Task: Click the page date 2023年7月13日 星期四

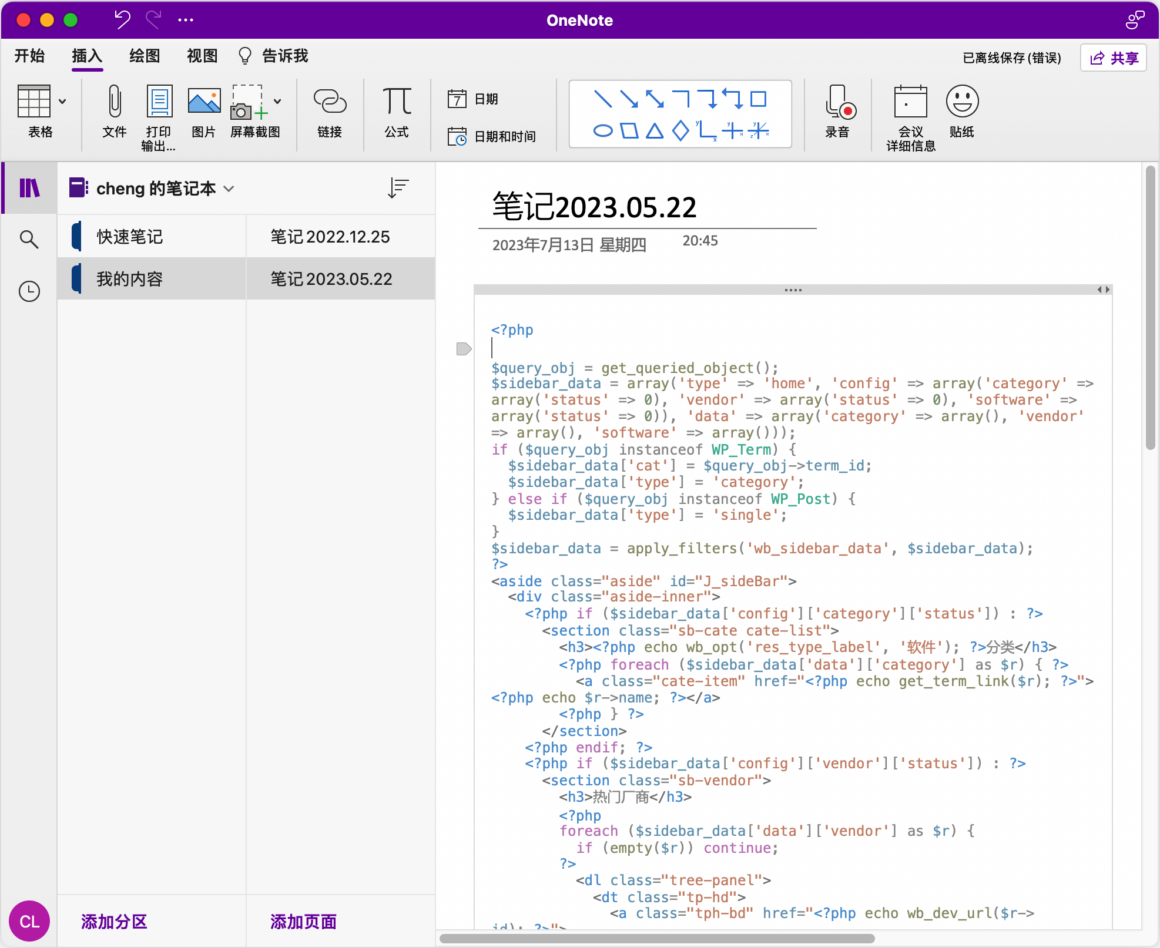Action: pos(569,245)
